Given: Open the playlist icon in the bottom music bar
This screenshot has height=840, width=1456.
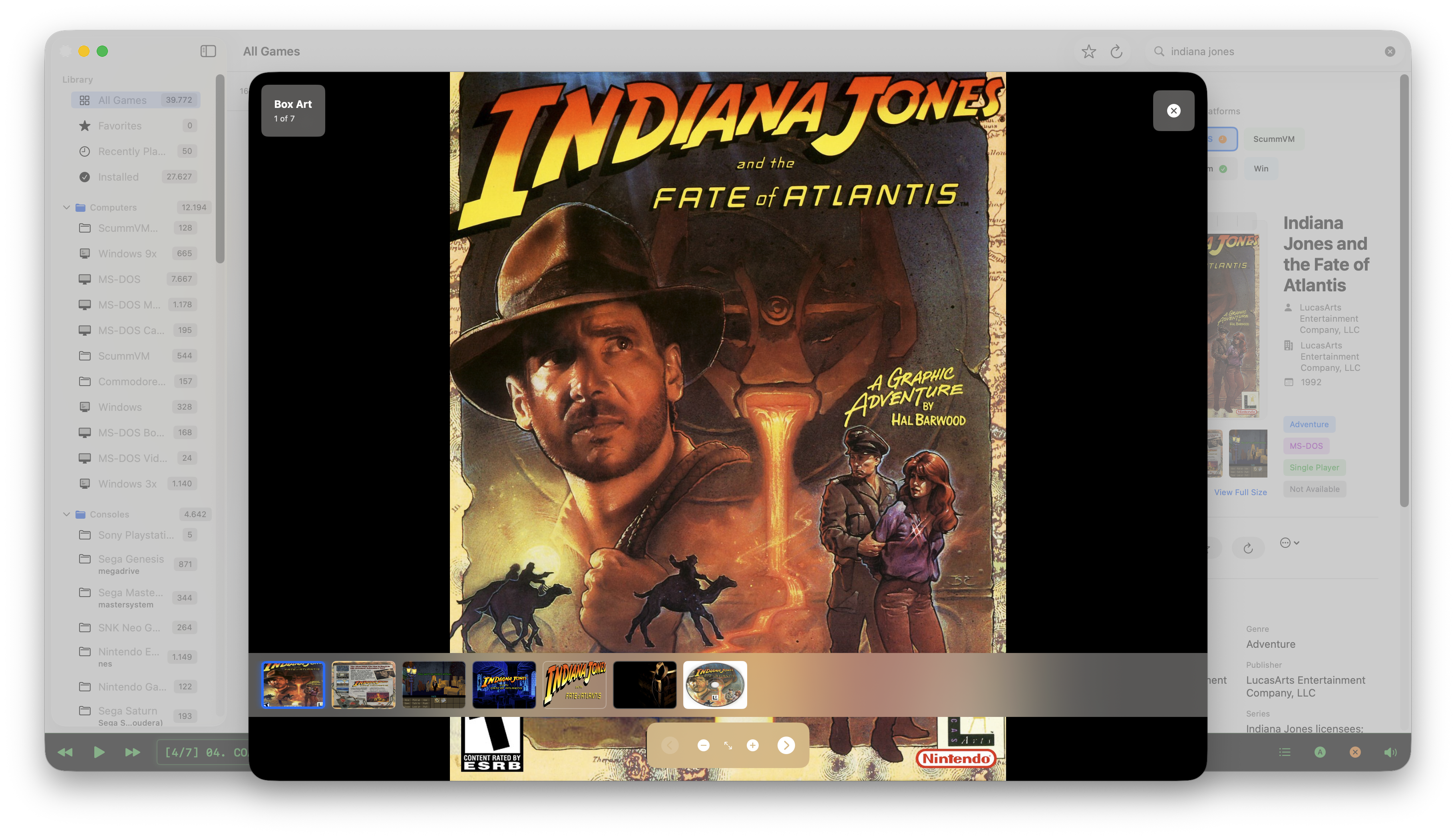Looking at the screenshot, I should tap(1284, 752).
